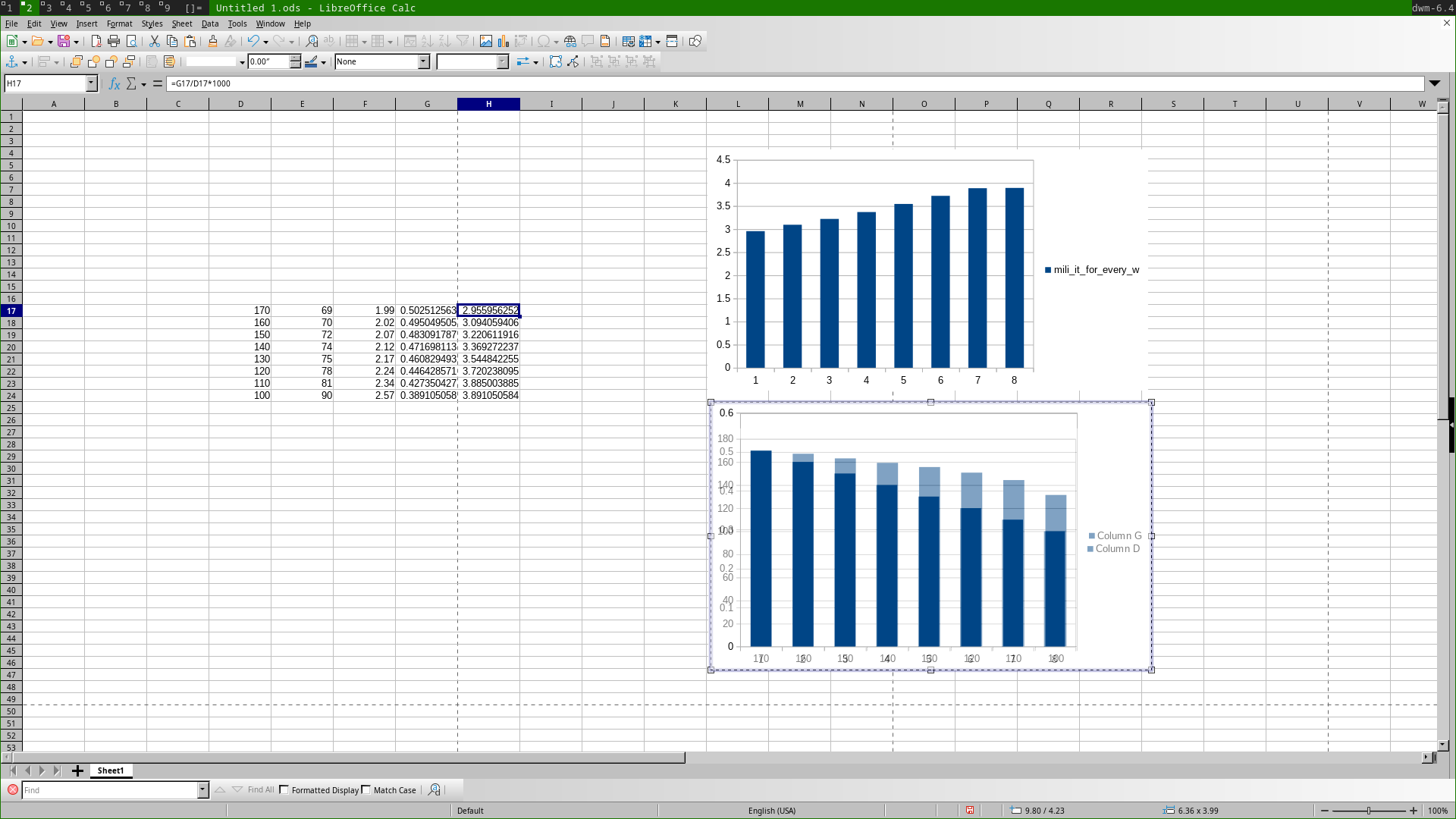This screenshot has height=819, width=1456.
Task: Cut the selection with the scissors icon
Action: point(155,41)
